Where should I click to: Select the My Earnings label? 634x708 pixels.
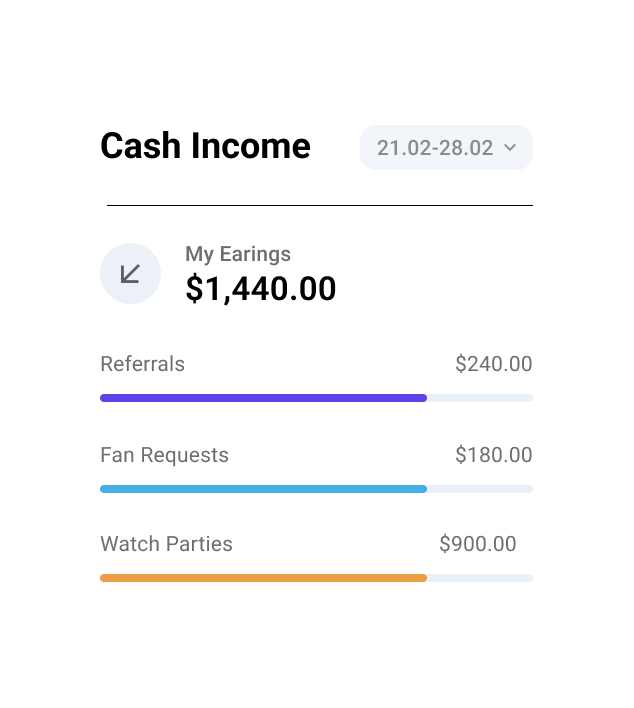tap(238, 254)
